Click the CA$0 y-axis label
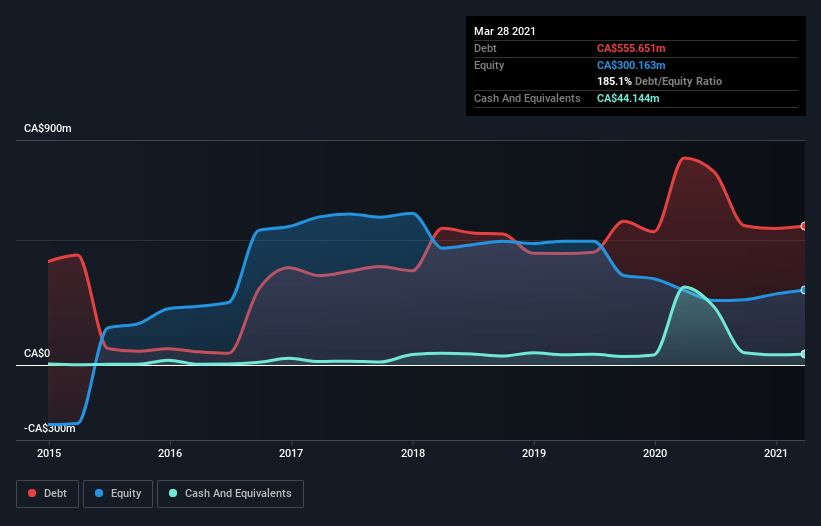Image resolution: width=821 pixels, height=526 pixels. coord(37,353)
